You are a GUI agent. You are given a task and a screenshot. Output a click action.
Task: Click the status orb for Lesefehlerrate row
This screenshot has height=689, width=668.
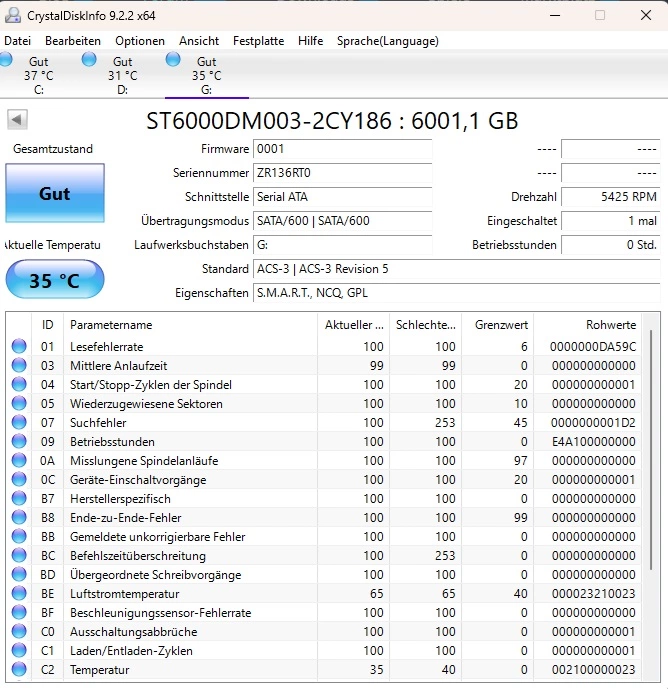coord(19,346)
